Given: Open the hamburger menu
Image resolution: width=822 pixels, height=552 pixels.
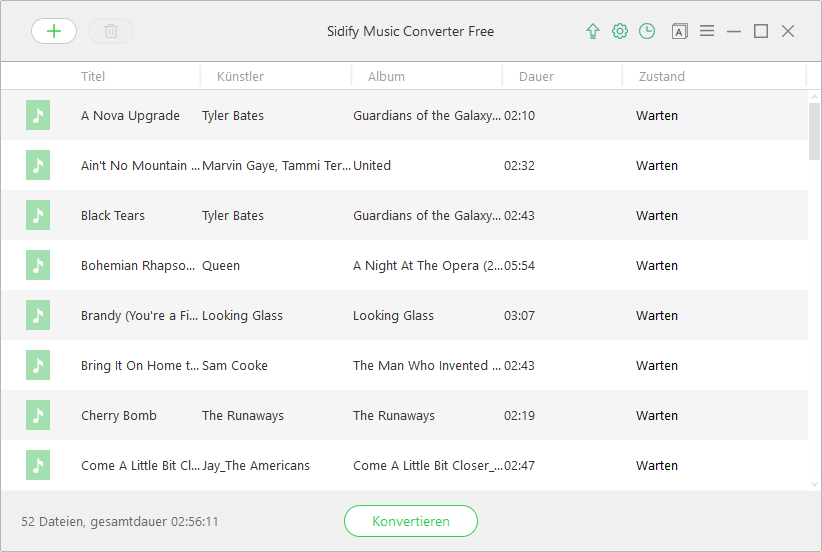Looking at the screenshot, I should click(707, 31).
